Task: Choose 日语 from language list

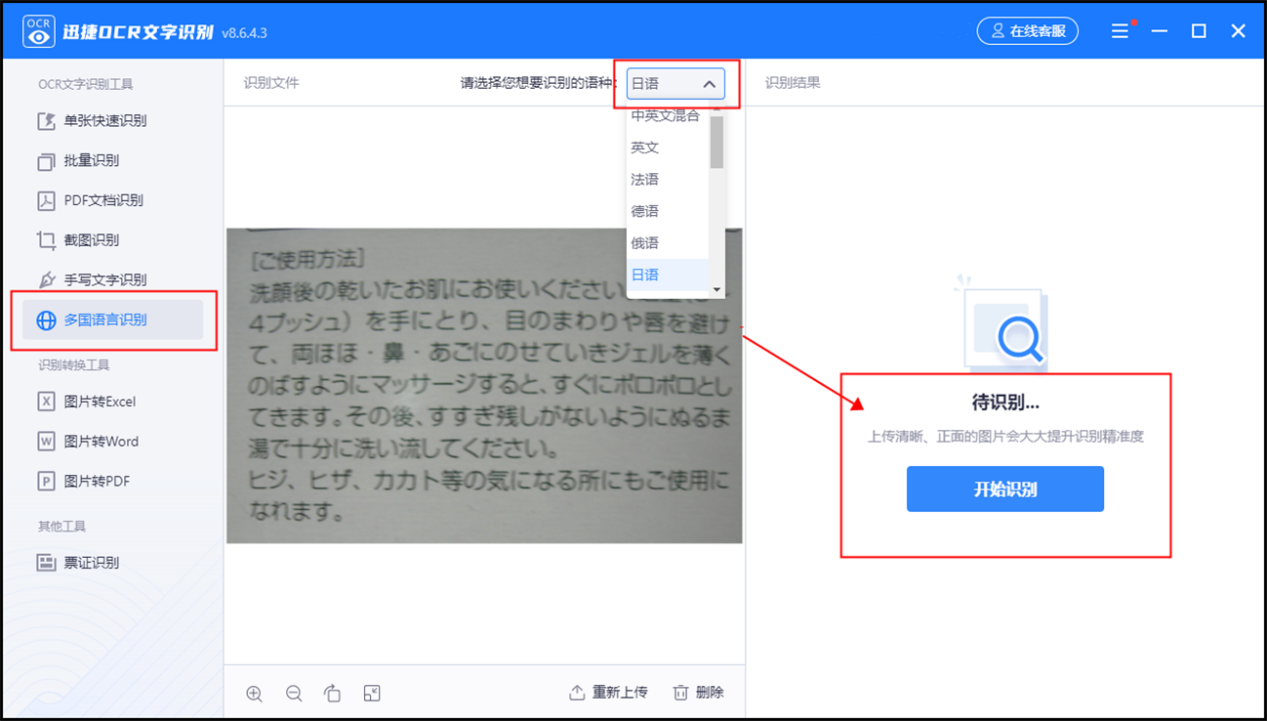Action: point(667,275)
